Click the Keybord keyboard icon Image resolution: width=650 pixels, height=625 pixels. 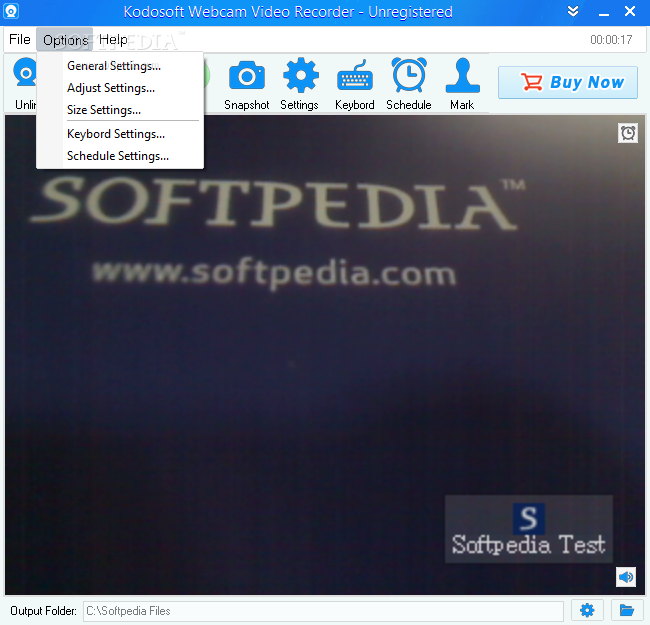coord(355,75)
